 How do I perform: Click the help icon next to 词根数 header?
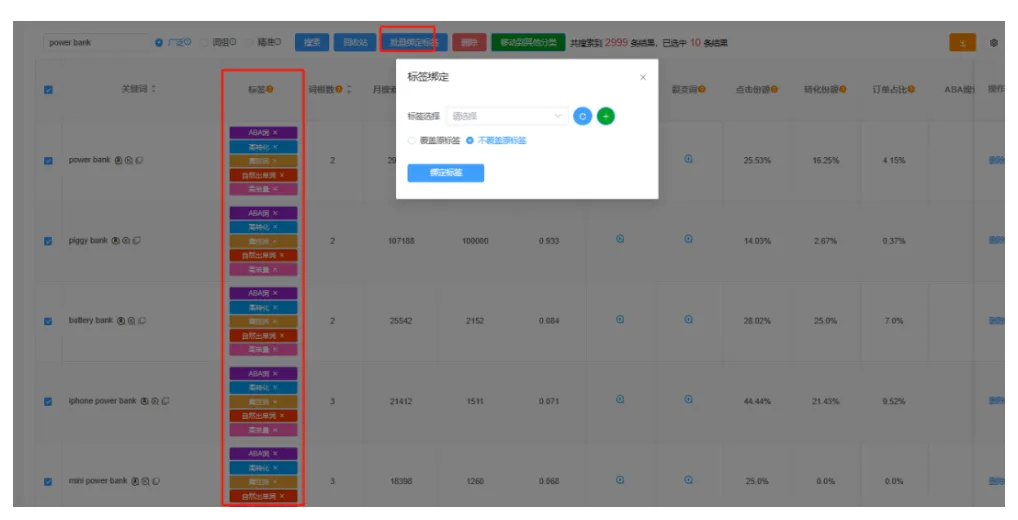tap(339, 90)
